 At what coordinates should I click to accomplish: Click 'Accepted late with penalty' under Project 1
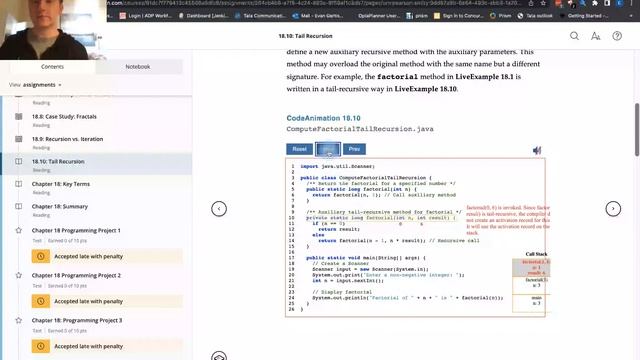click(x=89, y=256)
